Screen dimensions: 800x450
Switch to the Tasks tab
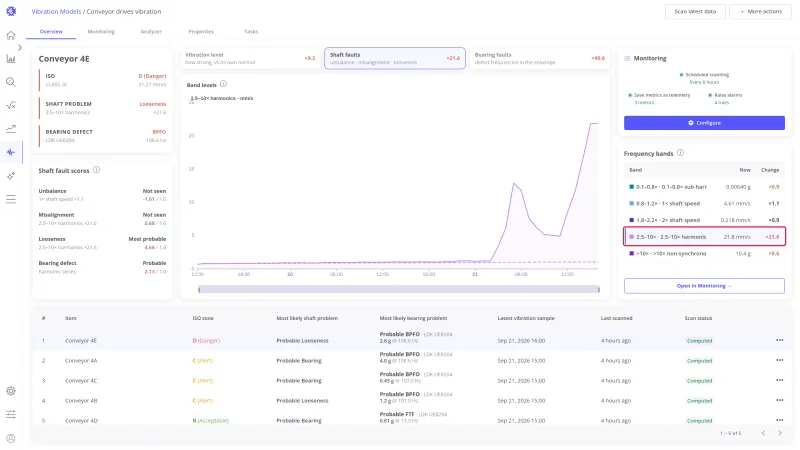[x=251, y=32]
